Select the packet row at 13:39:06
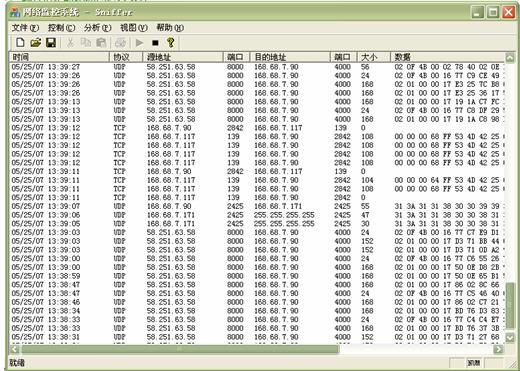The height and width of the screenshot is (371, 520). tap(257, 215)
